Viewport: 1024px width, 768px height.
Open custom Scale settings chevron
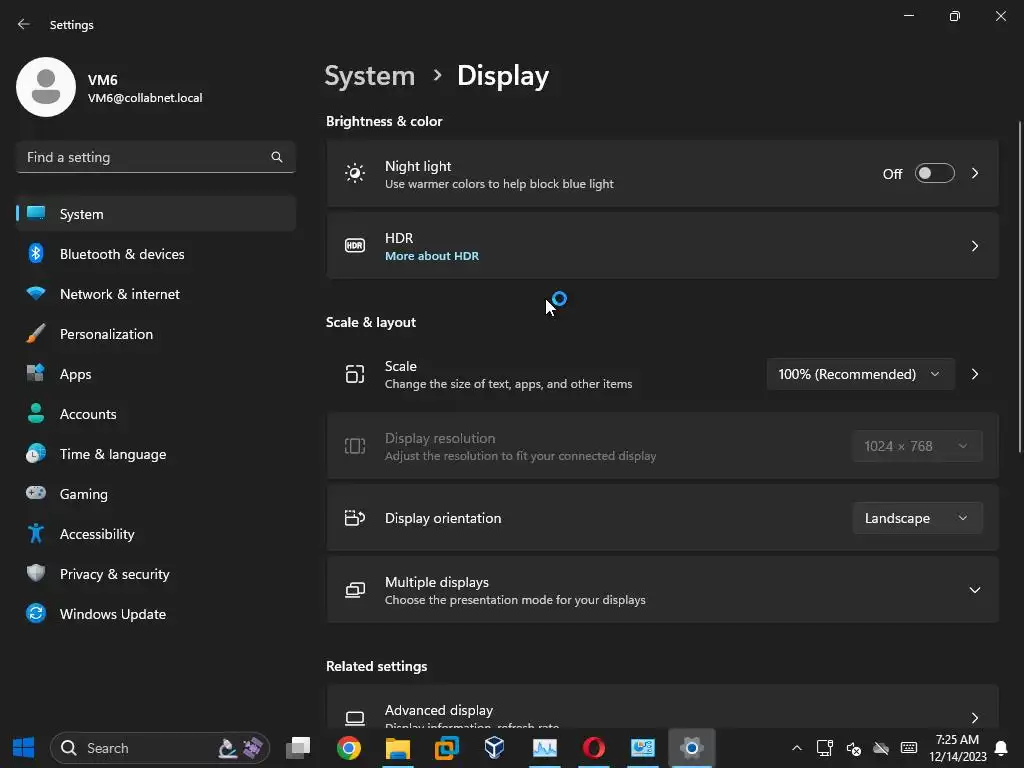(974, 374)
